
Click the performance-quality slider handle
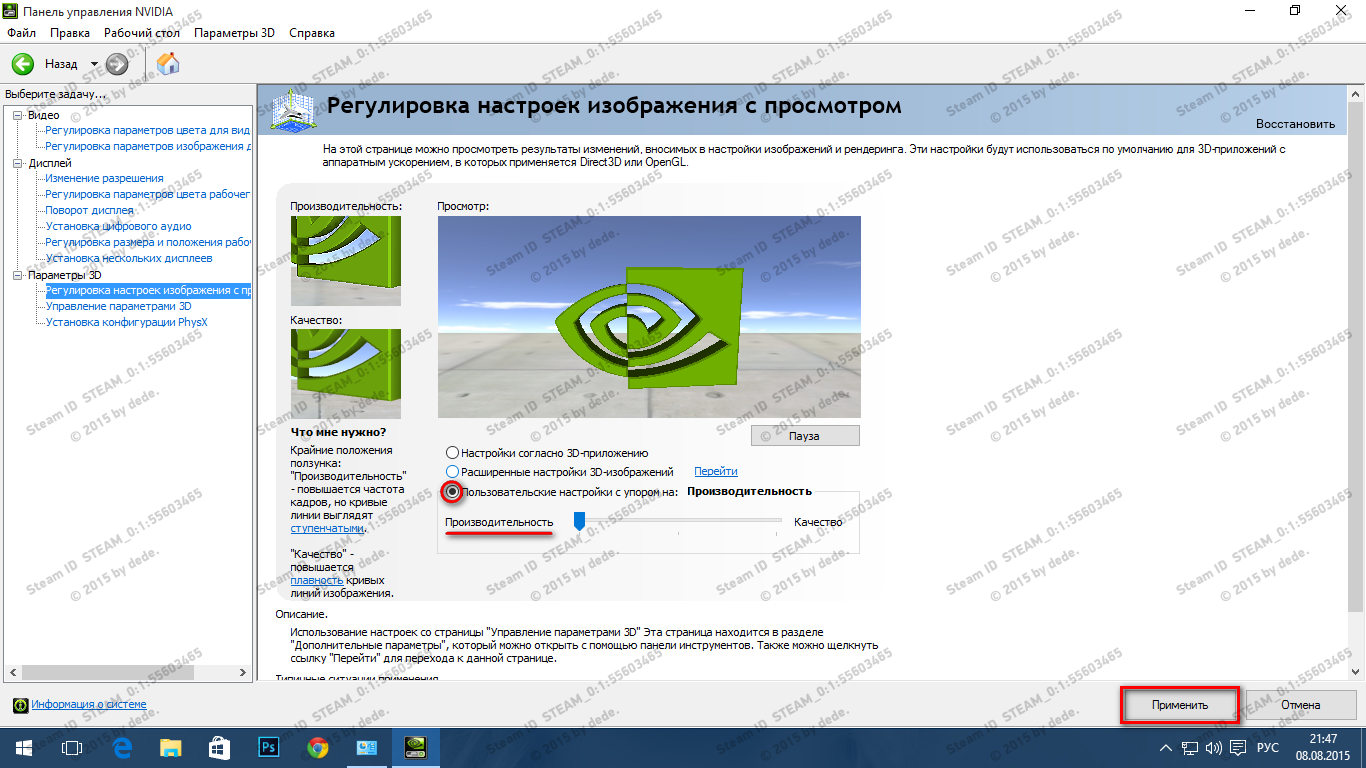[578, 521]
